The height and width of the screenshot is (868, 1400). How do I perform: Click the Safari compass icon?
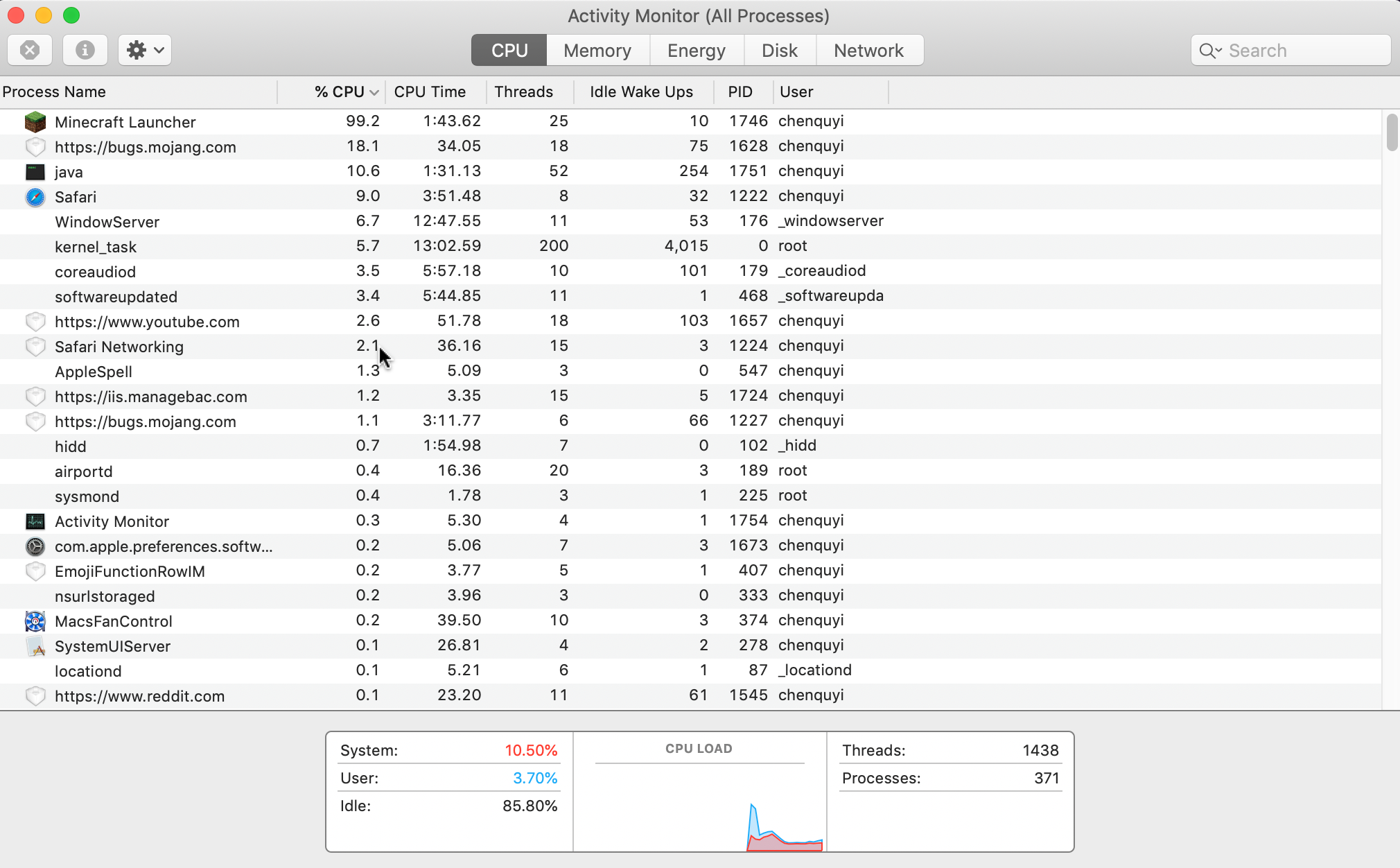pyautogui.click(x=35, y=197)
